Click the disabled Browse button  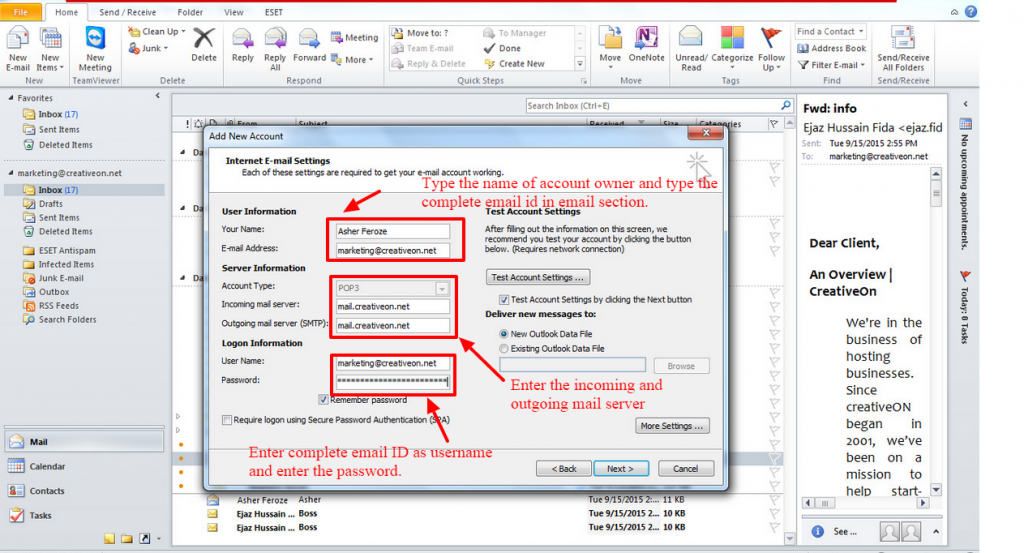(x=681, y=366)
